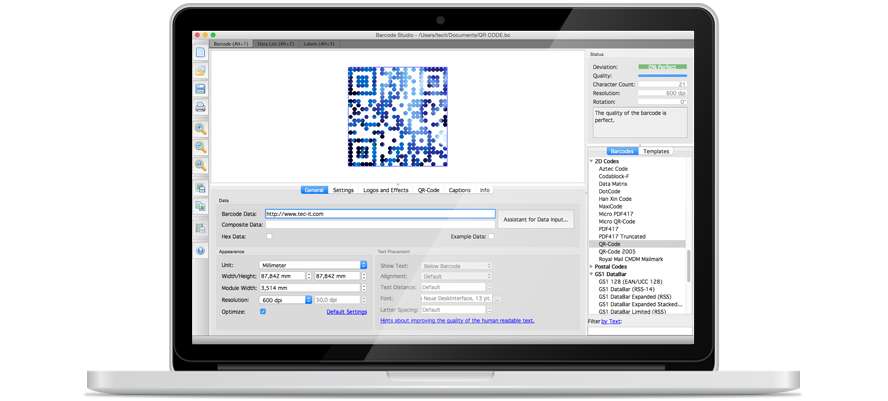Open help via question mark icon
This screenshot has height=401, width=888.
tap(200, 250)
